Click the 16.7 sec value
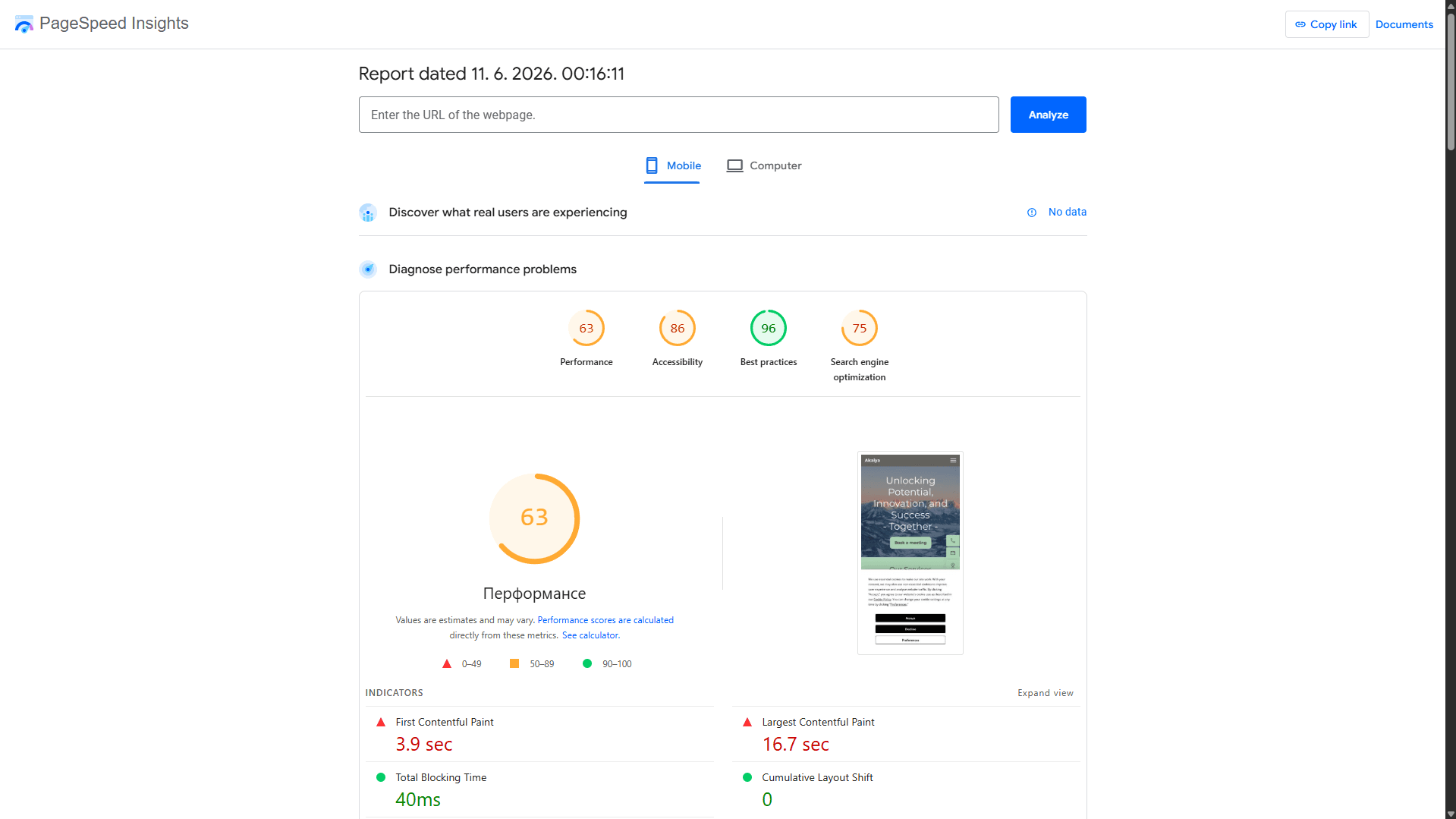The image size is (1456, 819). point(796,745)
